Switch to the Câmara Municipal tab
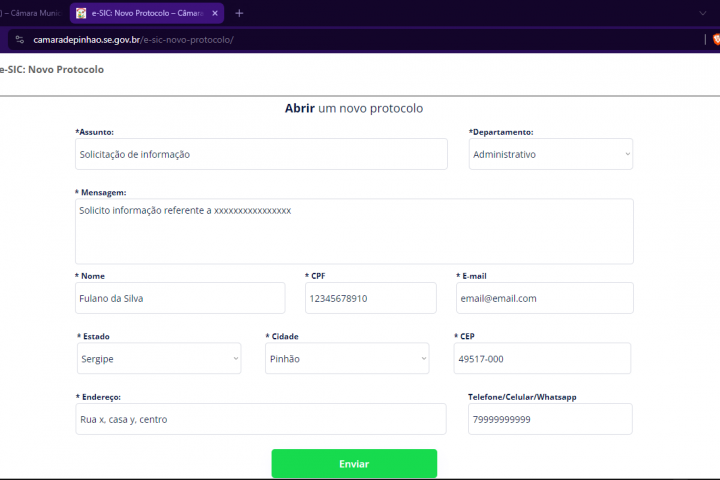This screenshot has width=720, height=480. point(30,13)
